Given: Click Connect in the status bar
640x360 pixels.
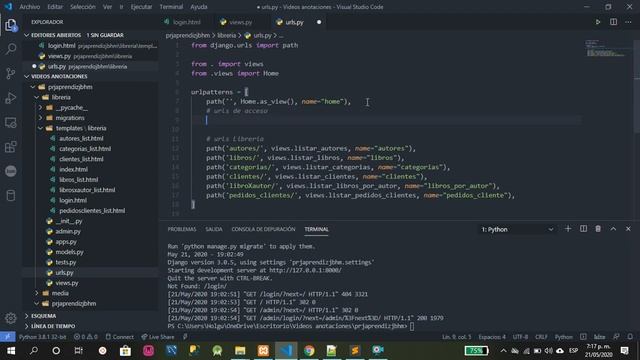Looking at the screenshot, I should (120, 337).
